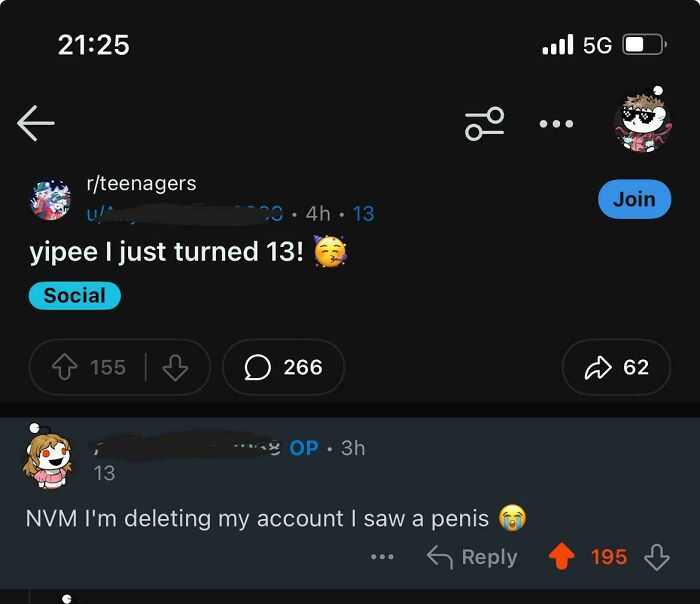Remove upvote on the 195-point comment
The width and height of the screenshot is (700, 604).
click(x=562, y=557)
